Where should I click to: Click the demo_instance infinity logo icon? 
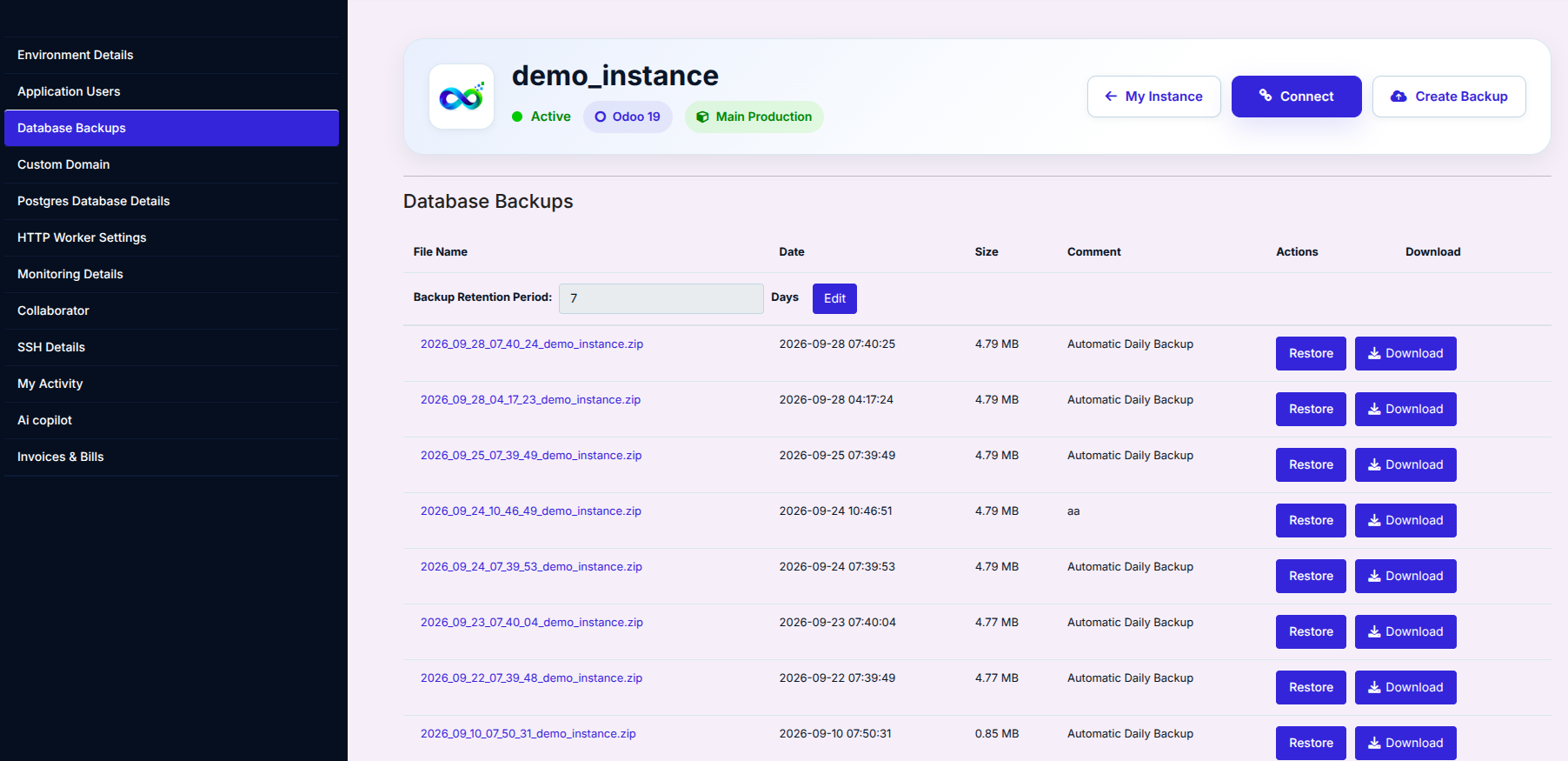click(x=462, y=97)
